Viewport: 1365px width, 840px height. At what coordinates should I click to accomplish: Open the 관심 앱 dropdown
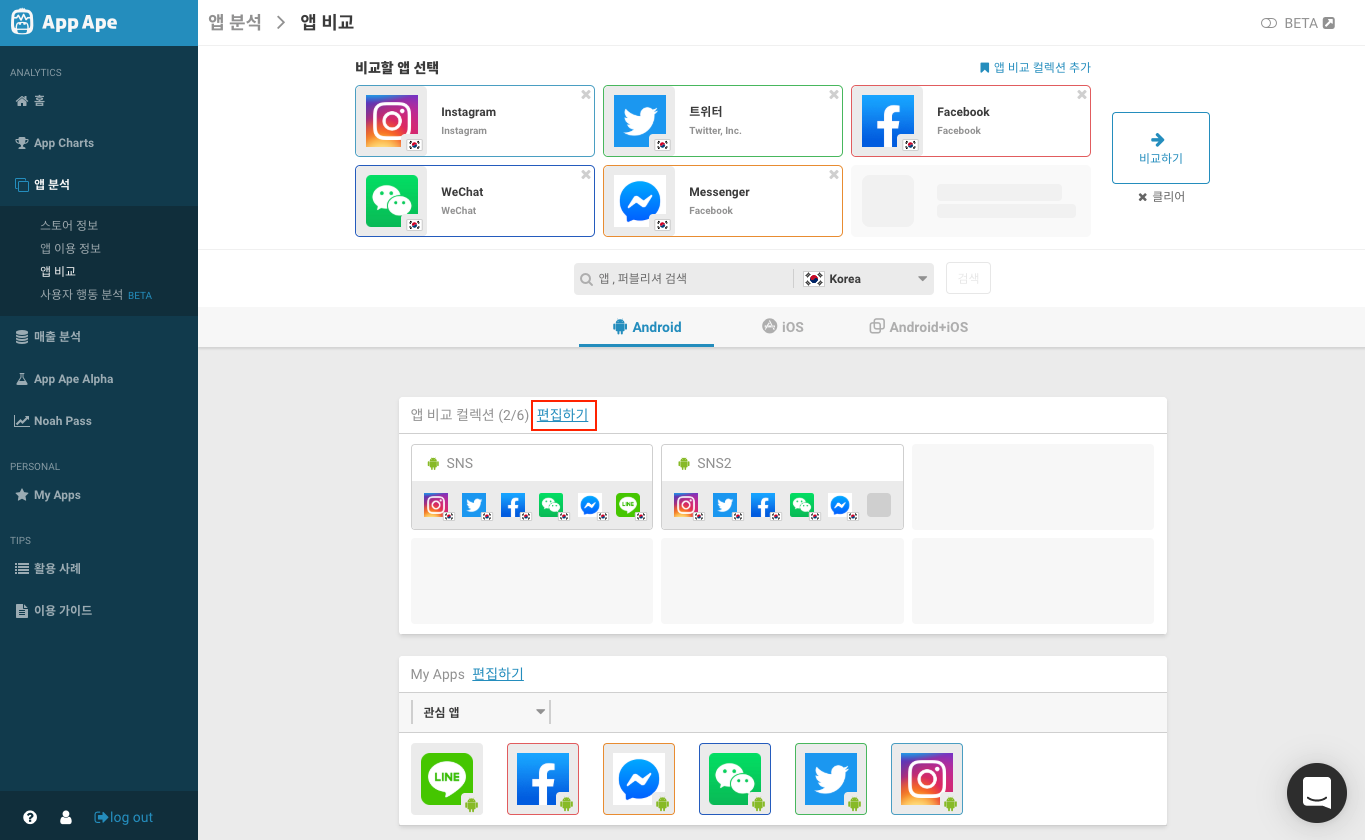[x=481, y=712]
